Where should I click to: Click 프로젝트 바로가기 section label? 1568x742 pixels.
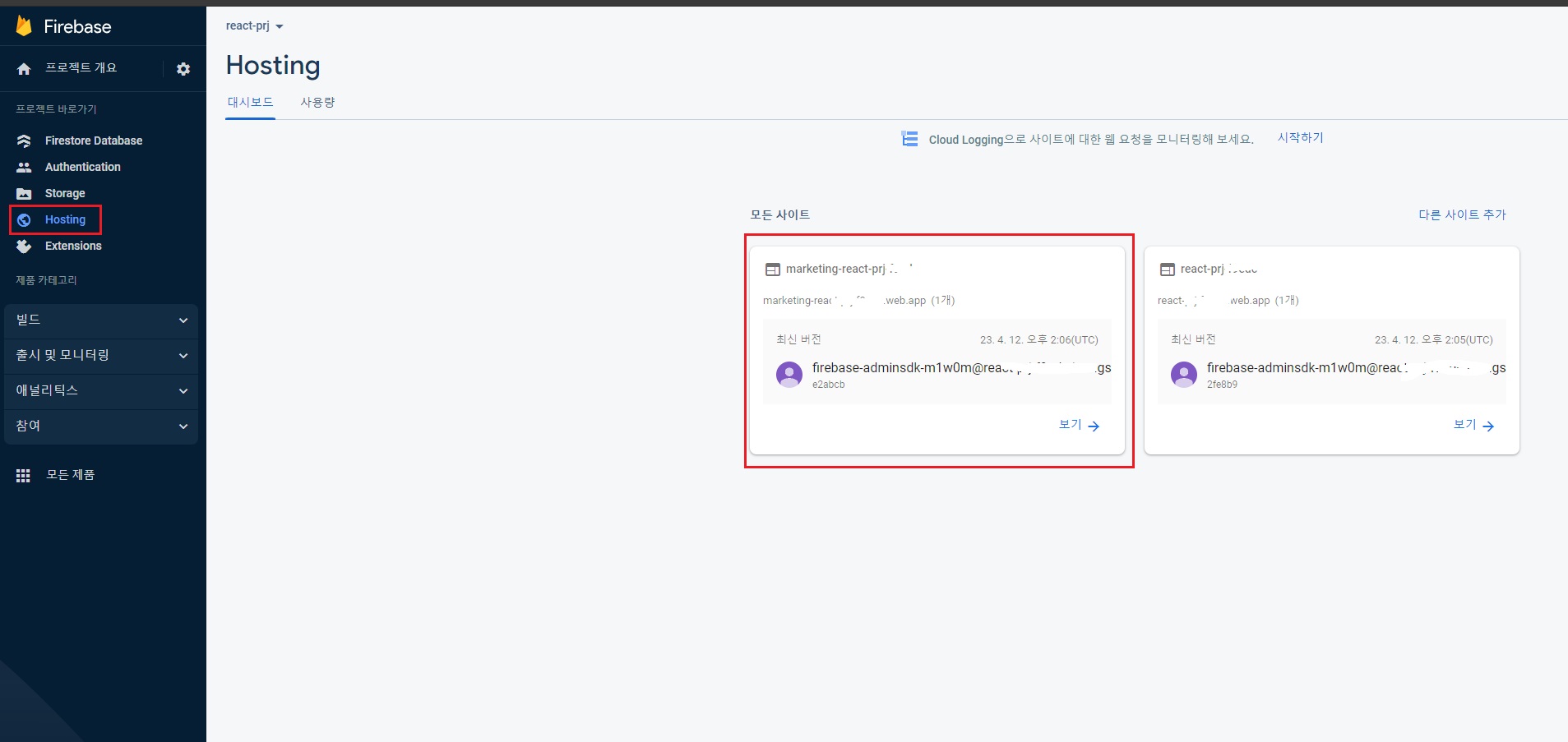point(56,109)
